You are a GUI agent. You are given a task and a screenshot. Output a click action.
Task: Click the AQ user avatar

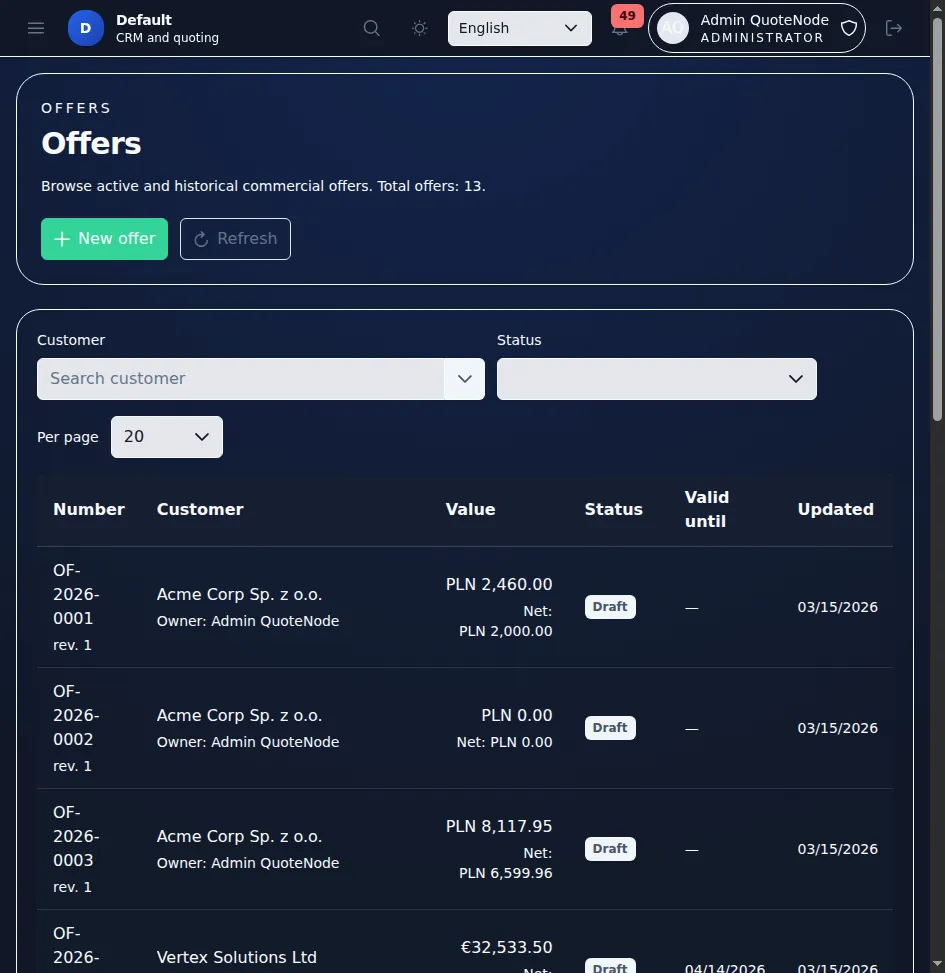(672, 28)
